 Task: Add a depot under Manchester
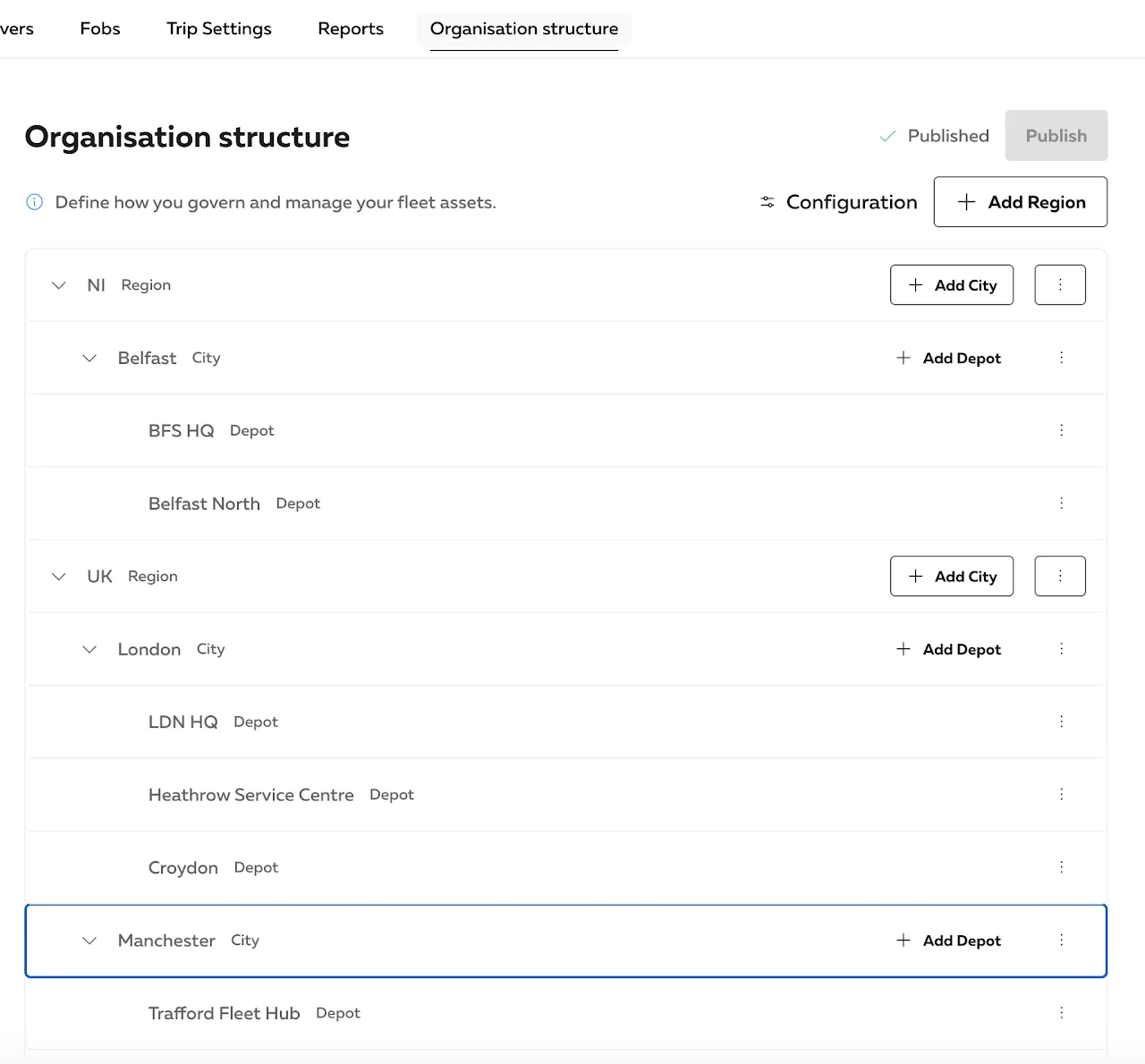[948, 941]
